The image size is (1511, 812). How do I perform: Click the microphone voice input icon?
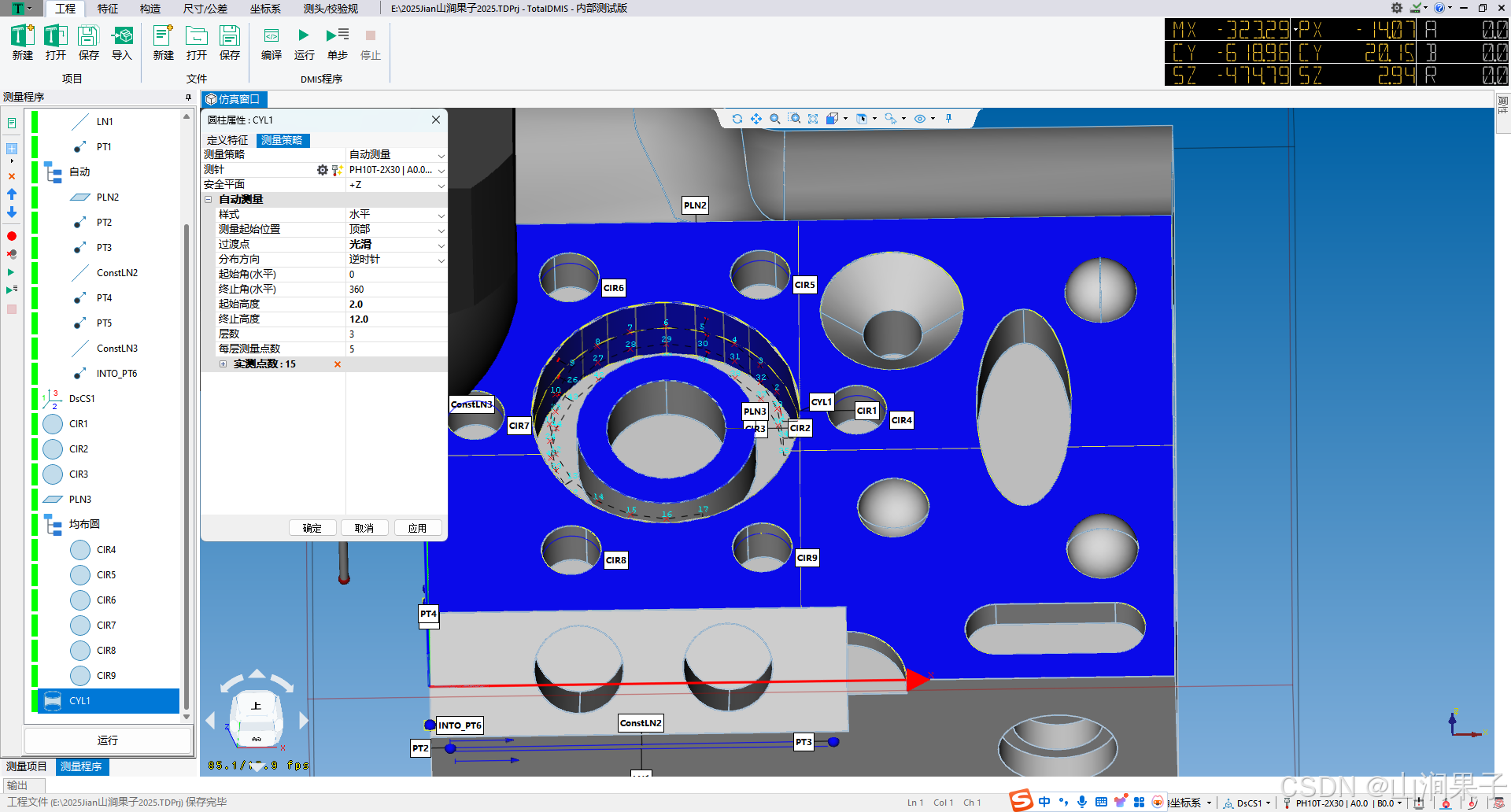coord(1082,802)
